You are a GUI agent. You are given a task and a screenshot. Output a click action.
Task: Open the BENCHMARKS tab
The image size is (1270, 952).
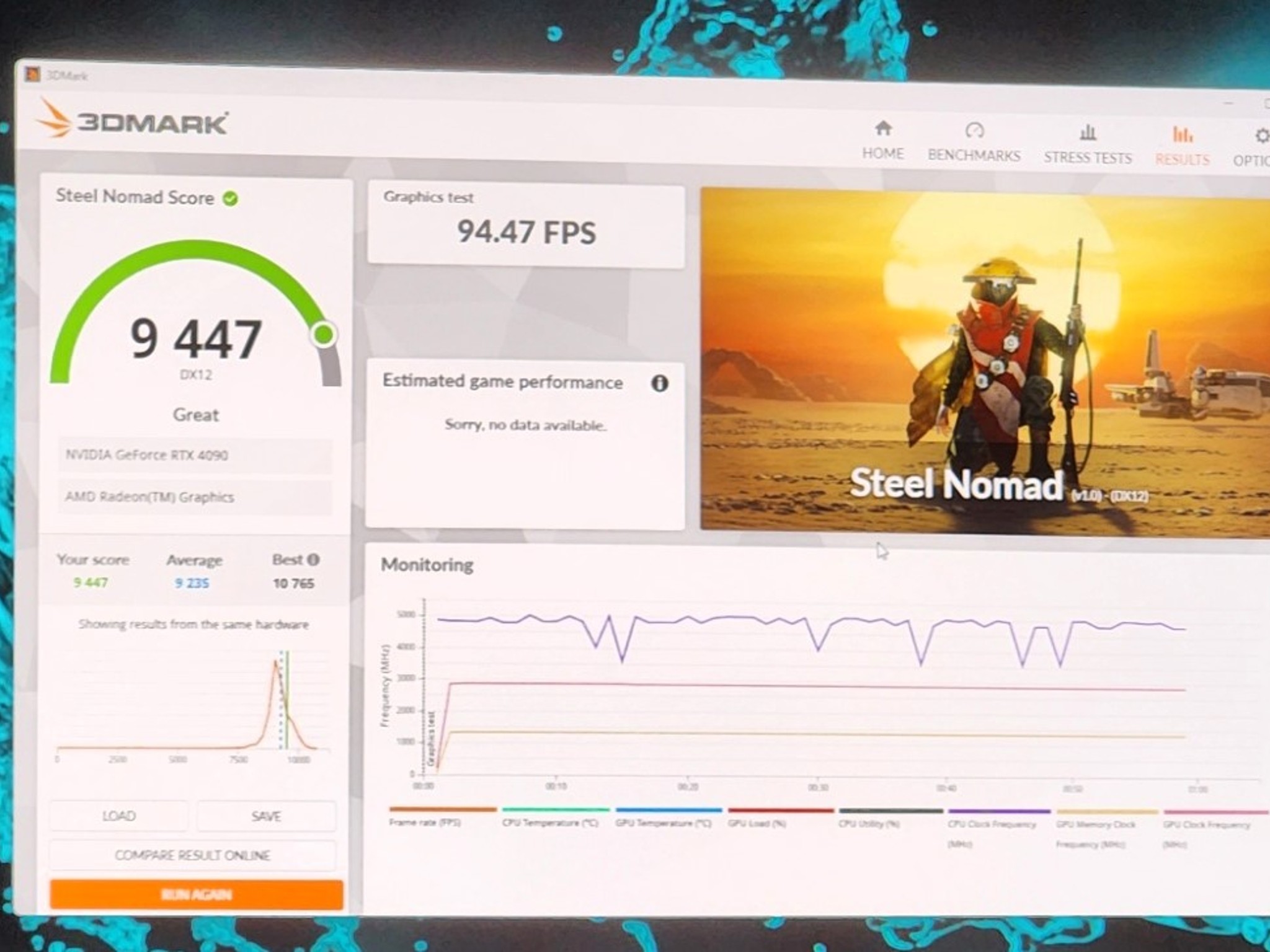click(974, 143)
